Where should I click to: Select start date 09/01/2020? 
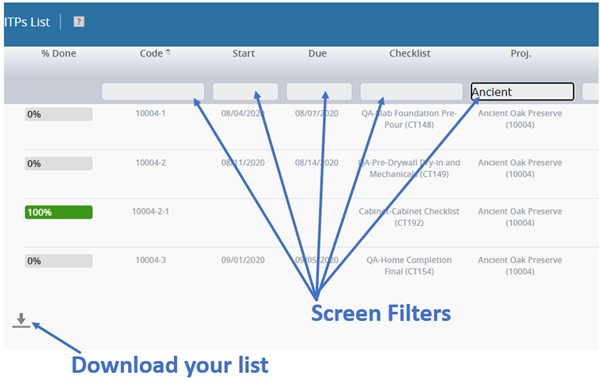click(x=243, y=260)
